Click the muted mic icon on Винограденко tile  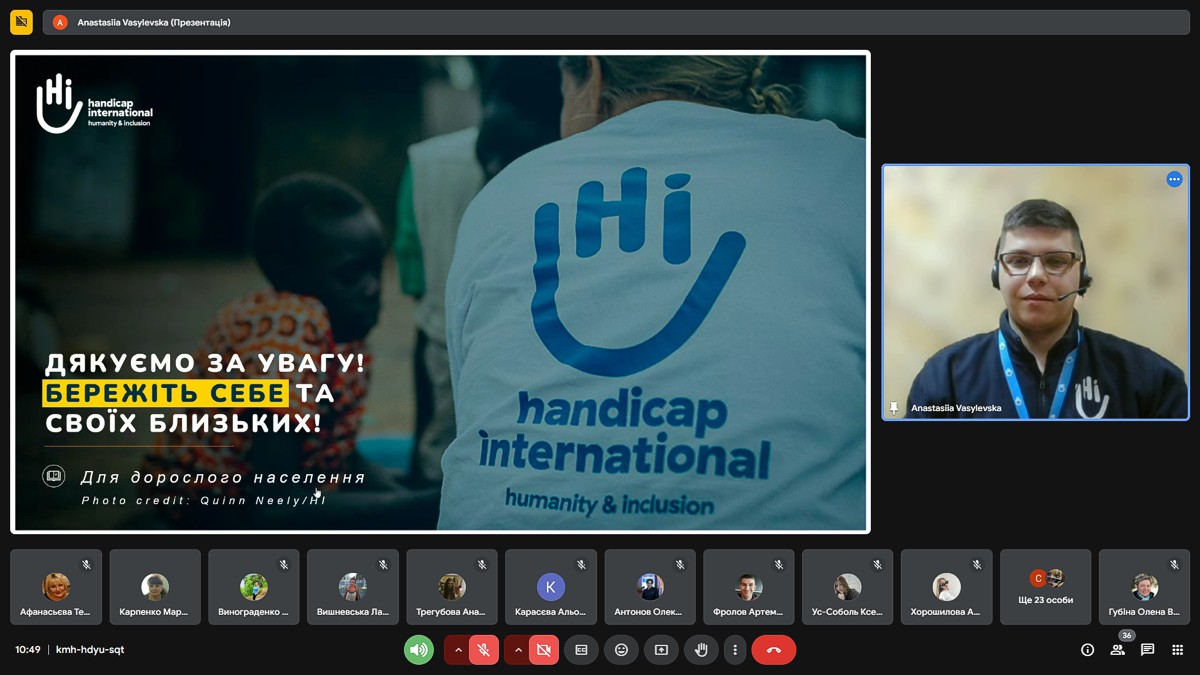click(284, 565)
